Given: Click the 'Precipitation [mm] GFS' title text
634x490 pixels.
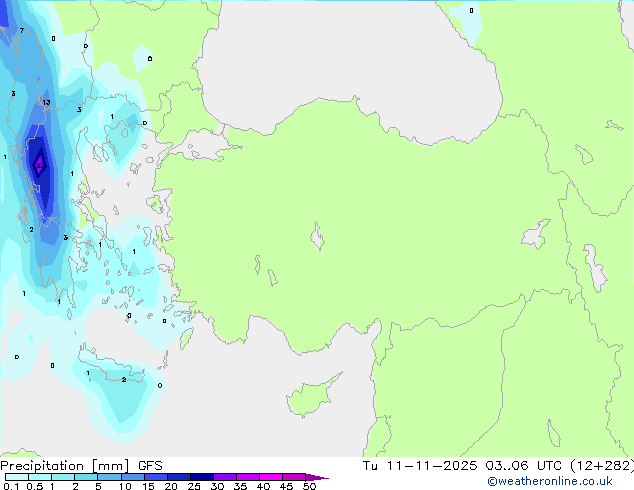Looking at the screenshot, I should pos(81,466).
